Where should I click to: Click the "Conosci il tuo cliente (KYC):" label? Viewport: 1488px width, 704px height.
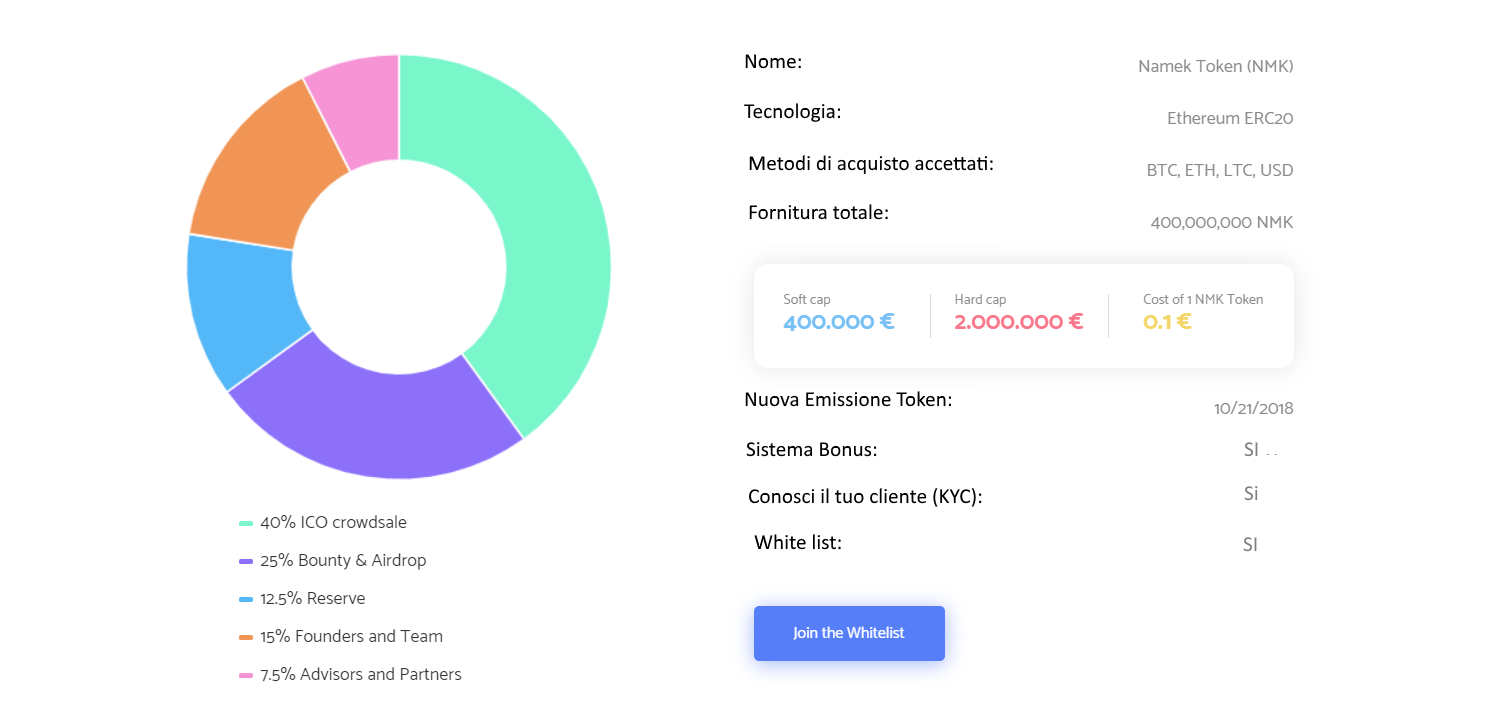pos(865,497)
